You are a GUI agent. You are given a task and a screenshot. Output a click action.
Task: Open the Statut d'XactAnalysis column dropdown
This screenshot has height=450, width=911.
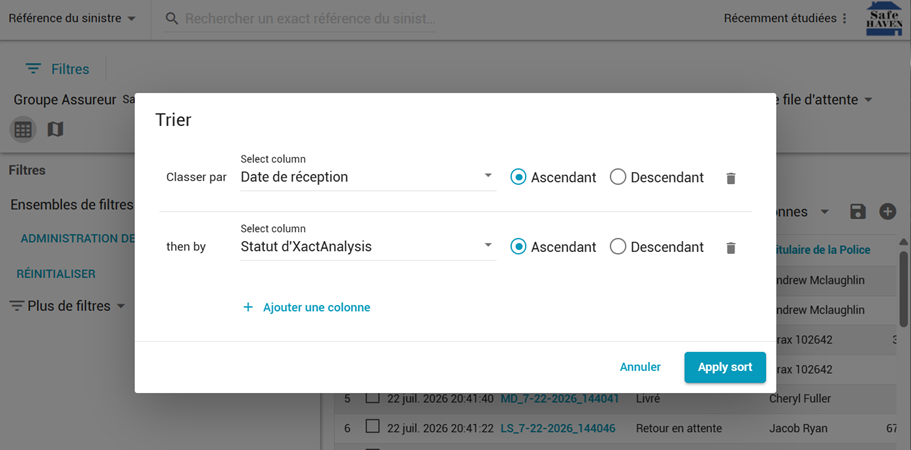click(368, 247)
